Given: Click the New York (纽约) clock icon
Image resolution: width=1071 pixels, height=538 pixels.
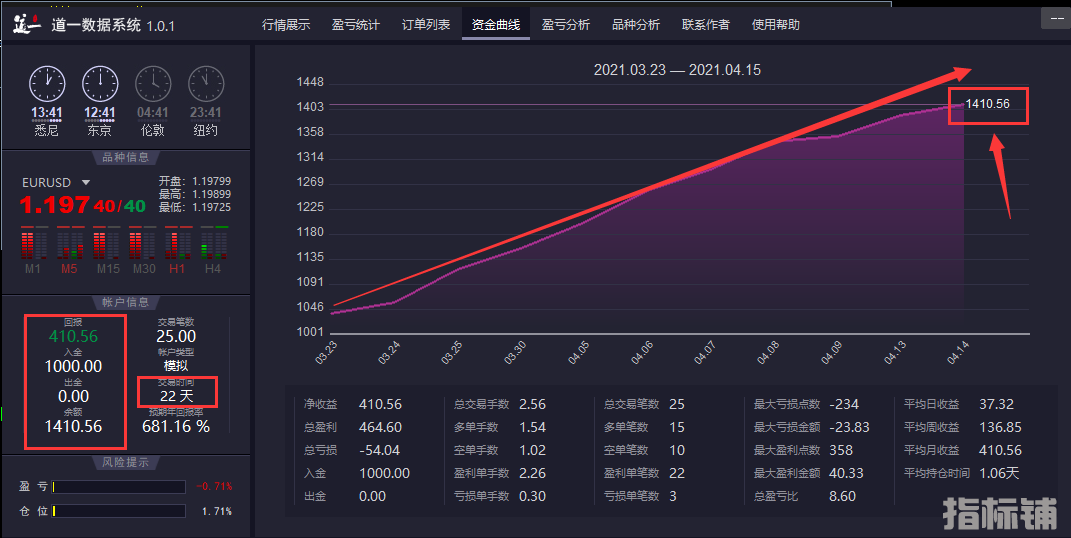Looking at the screenshot, I should point(206,85).
